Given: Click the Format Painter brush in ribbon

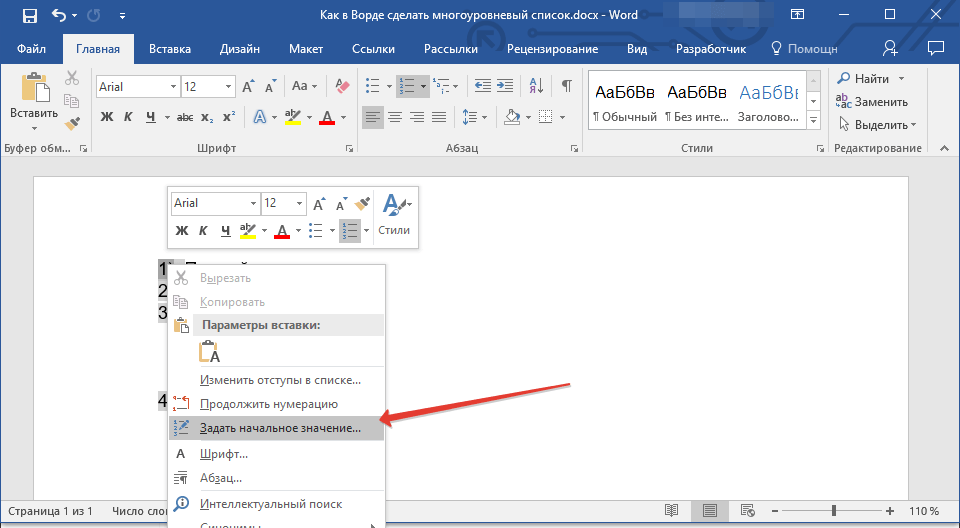Looking at the screenshot, I should coord(72,124).
